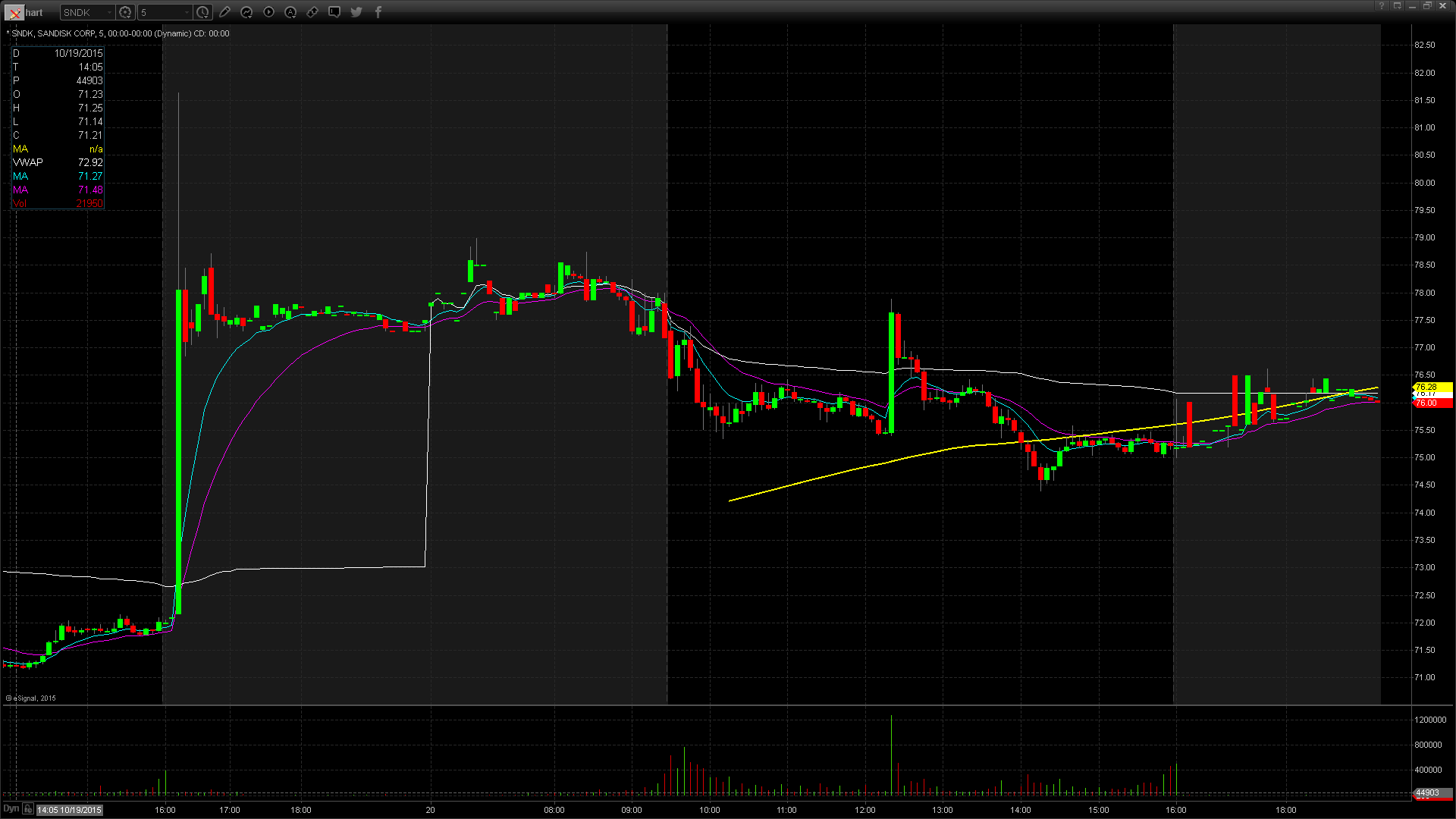Click the 82.50 price axis label
This screenshot has width=1456, height=819.
click(x=1424, y=45)
